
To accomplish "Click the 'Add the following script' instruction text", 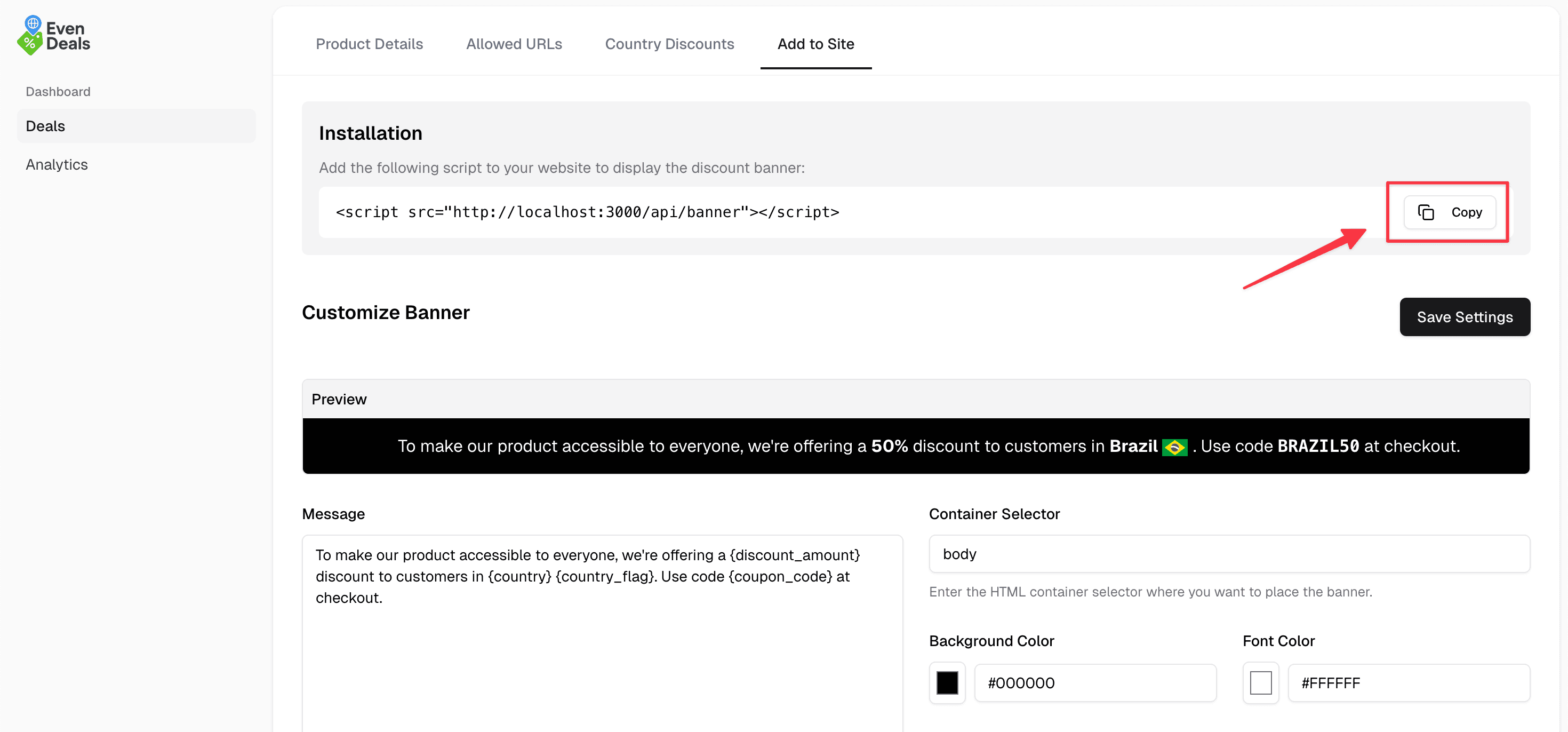I will pos(561,168).
